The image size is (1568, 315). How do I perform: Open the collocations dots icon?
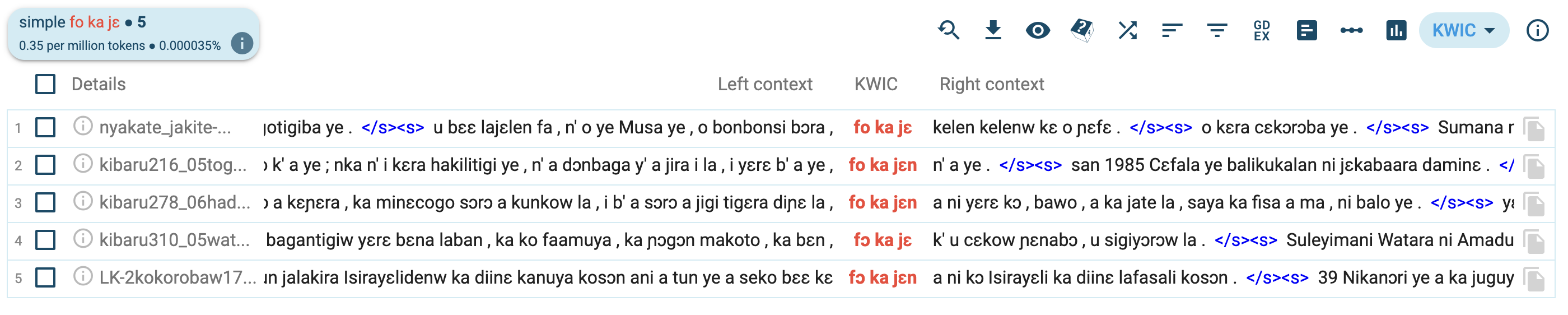(1351, 30)
